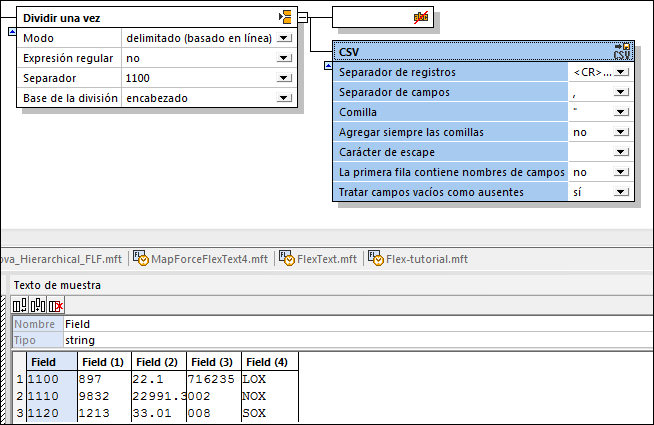This screenshot has height=425, width=654.
Task: Click the CSV type icon in the CSV header
Action: click(x=622, y=51)
